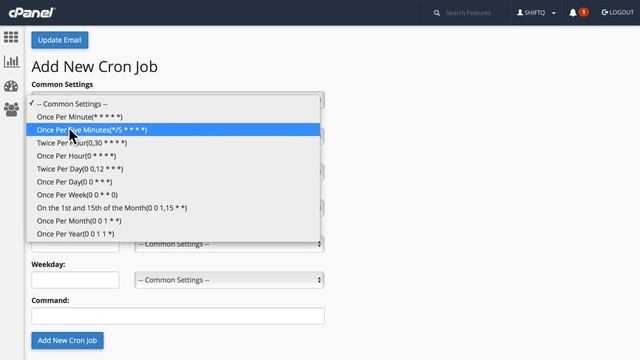Choose Once Per Five Minutes option
Screen dimensions: 640x360
173,130
